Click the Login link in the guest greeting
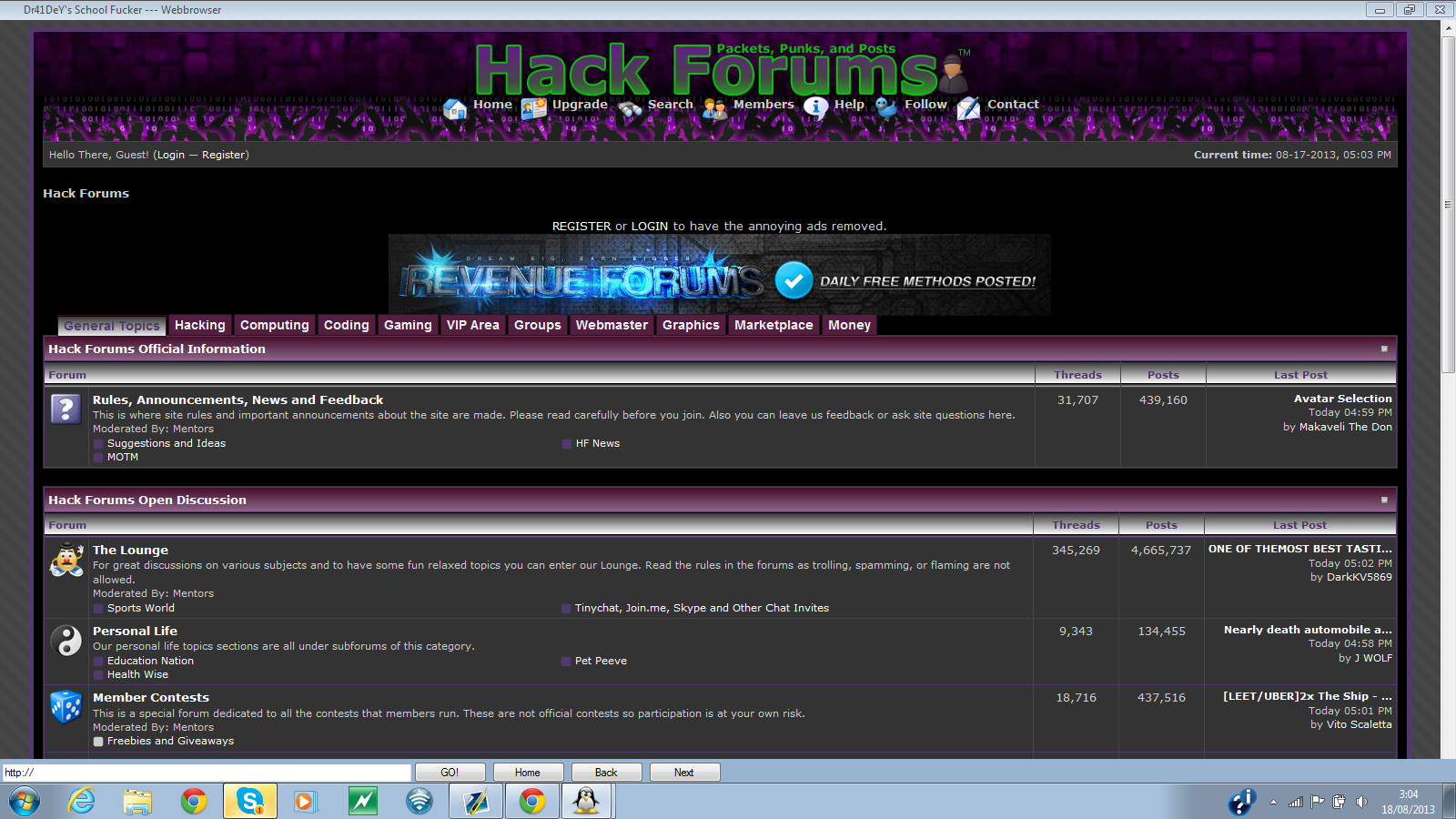 pos(170,155)
